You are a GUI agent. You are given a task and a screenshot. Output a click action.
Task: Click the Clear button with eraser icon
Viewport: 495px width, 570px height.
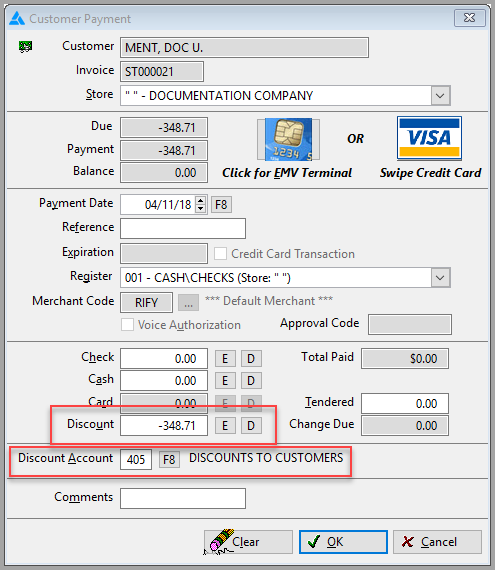pos(248,542)
